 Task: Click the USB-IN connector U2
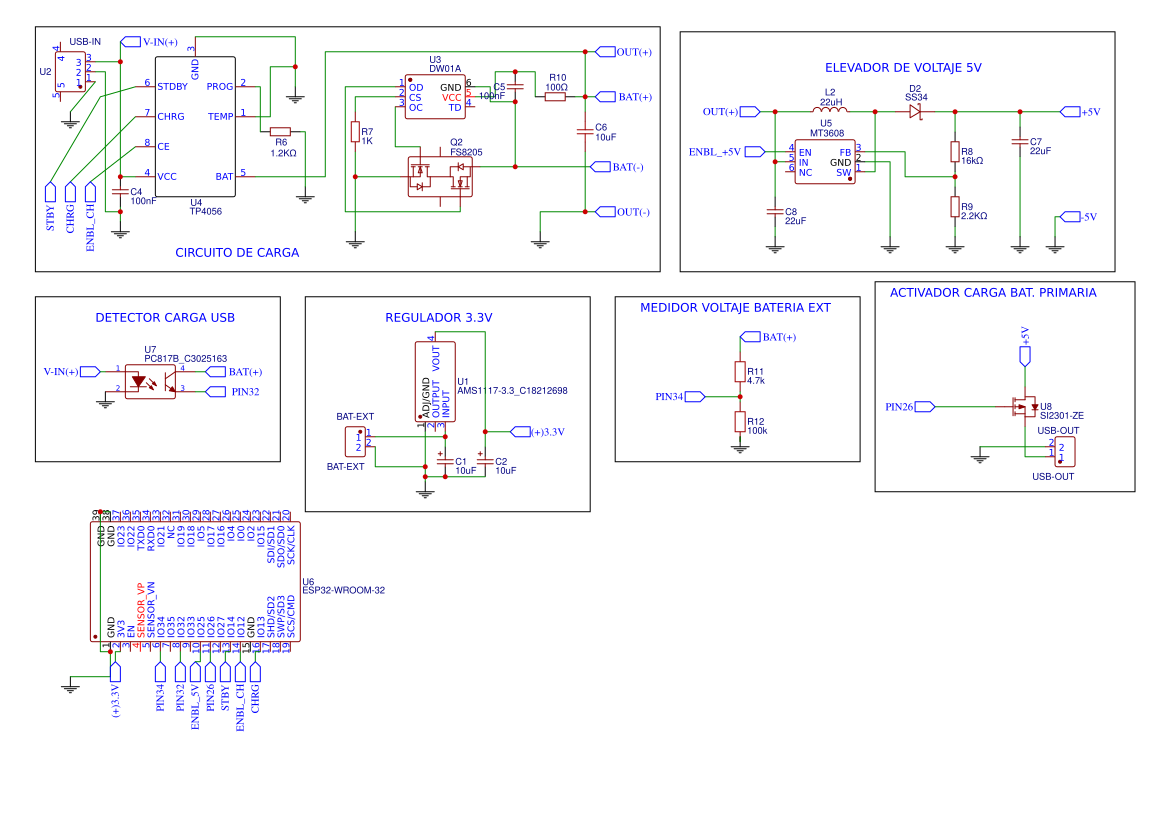tap(70, 72)
